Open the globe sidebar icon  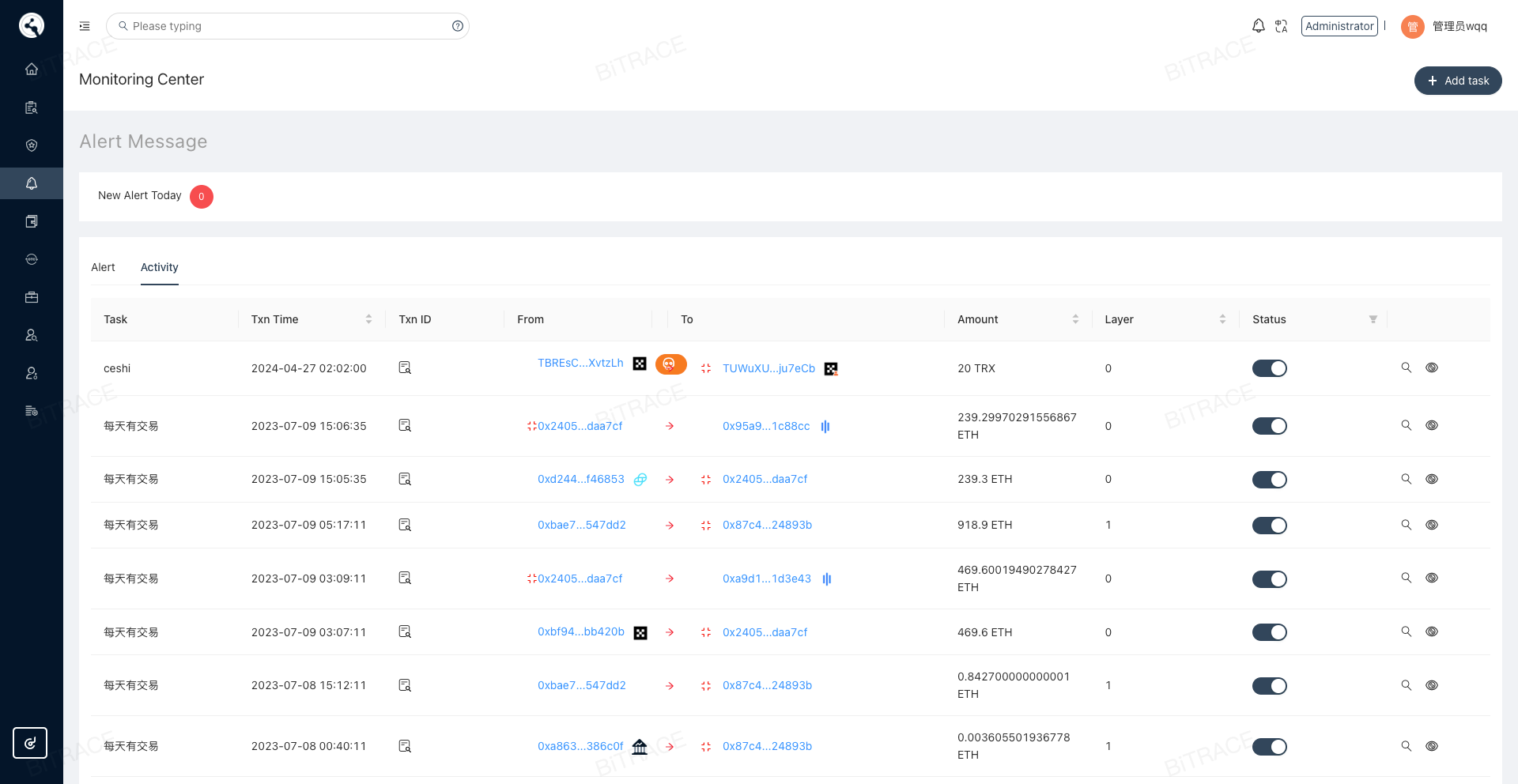click(32, 259)
